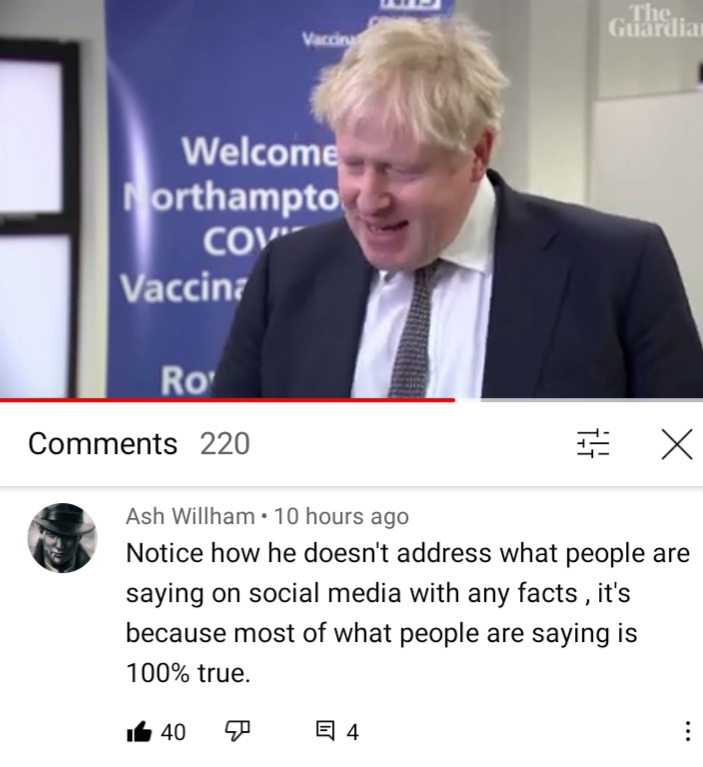Viewport: 703px width, 767px height.
Task: Dislike the comment with thumbs down
Action: (237, 732)
